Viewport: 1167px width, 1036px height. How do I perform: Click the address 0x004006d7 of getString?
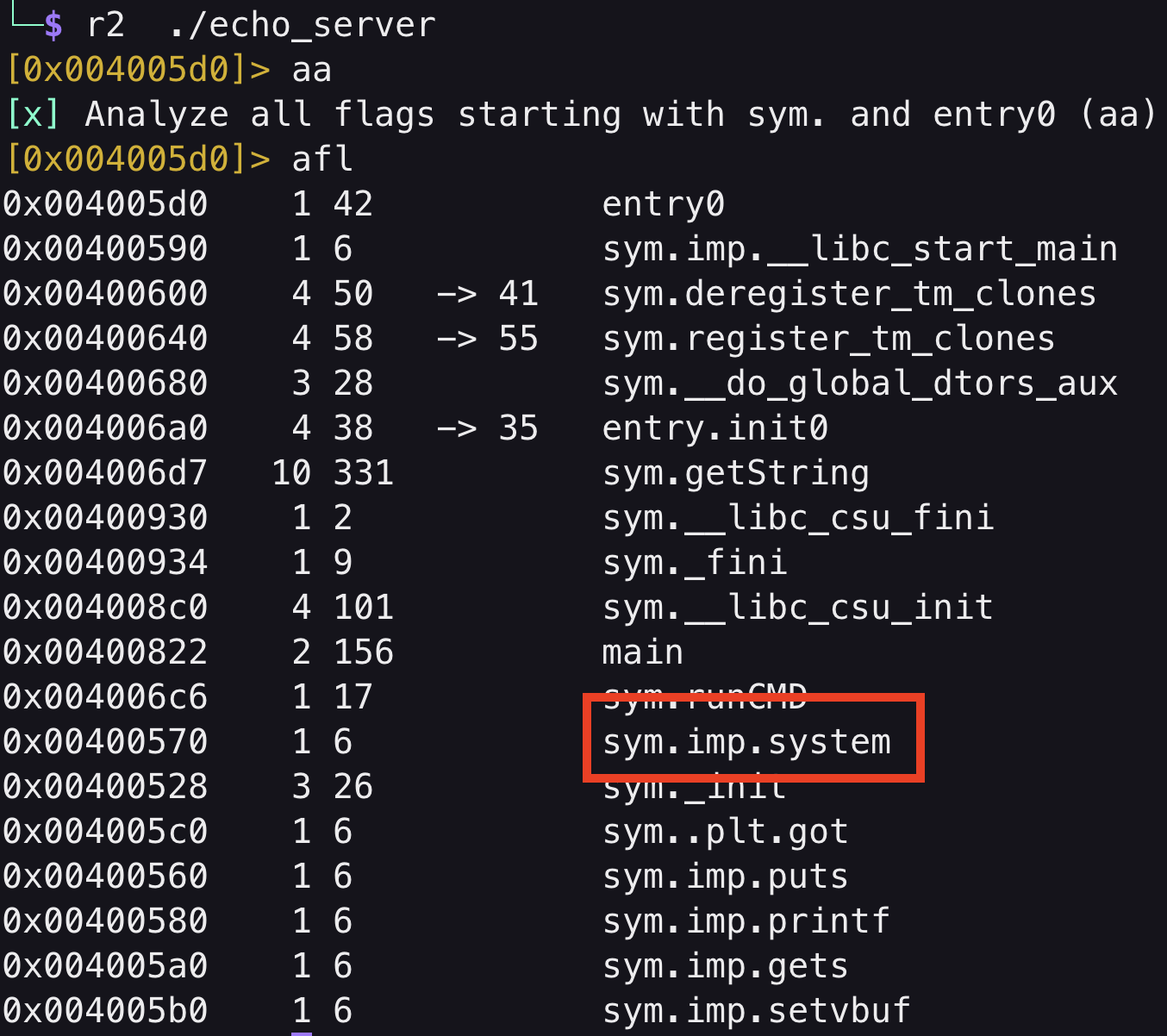[x=105, y=473]
